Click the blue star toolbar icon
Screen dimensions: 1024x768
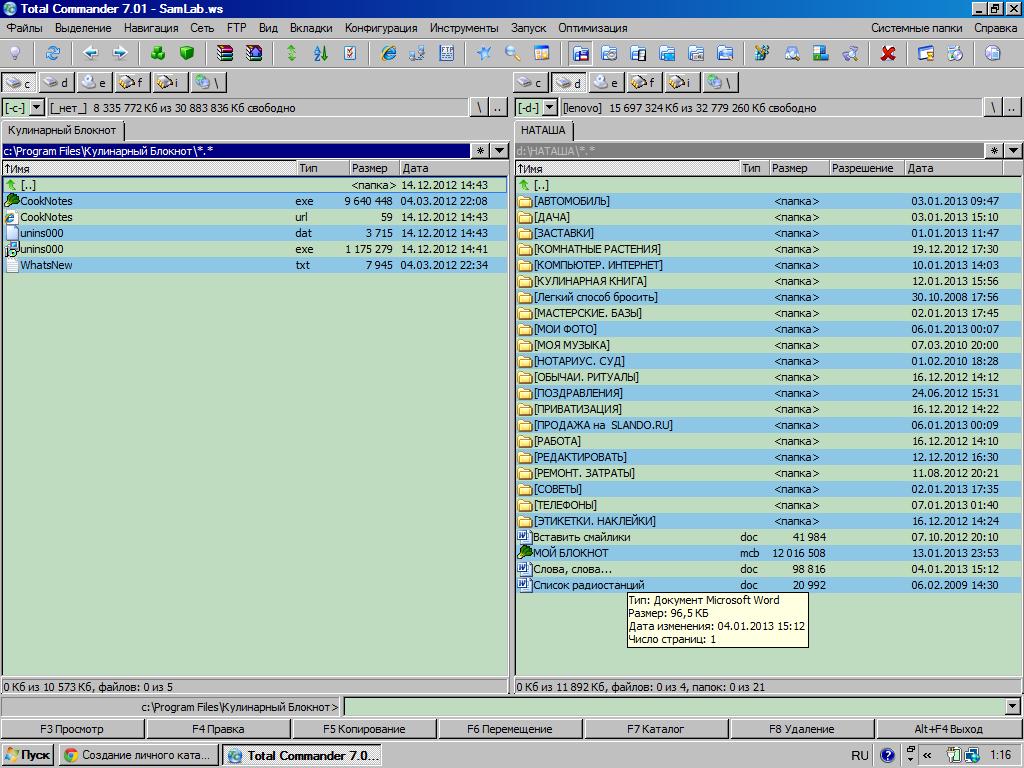pyautogui.click(x=484, y=54)
